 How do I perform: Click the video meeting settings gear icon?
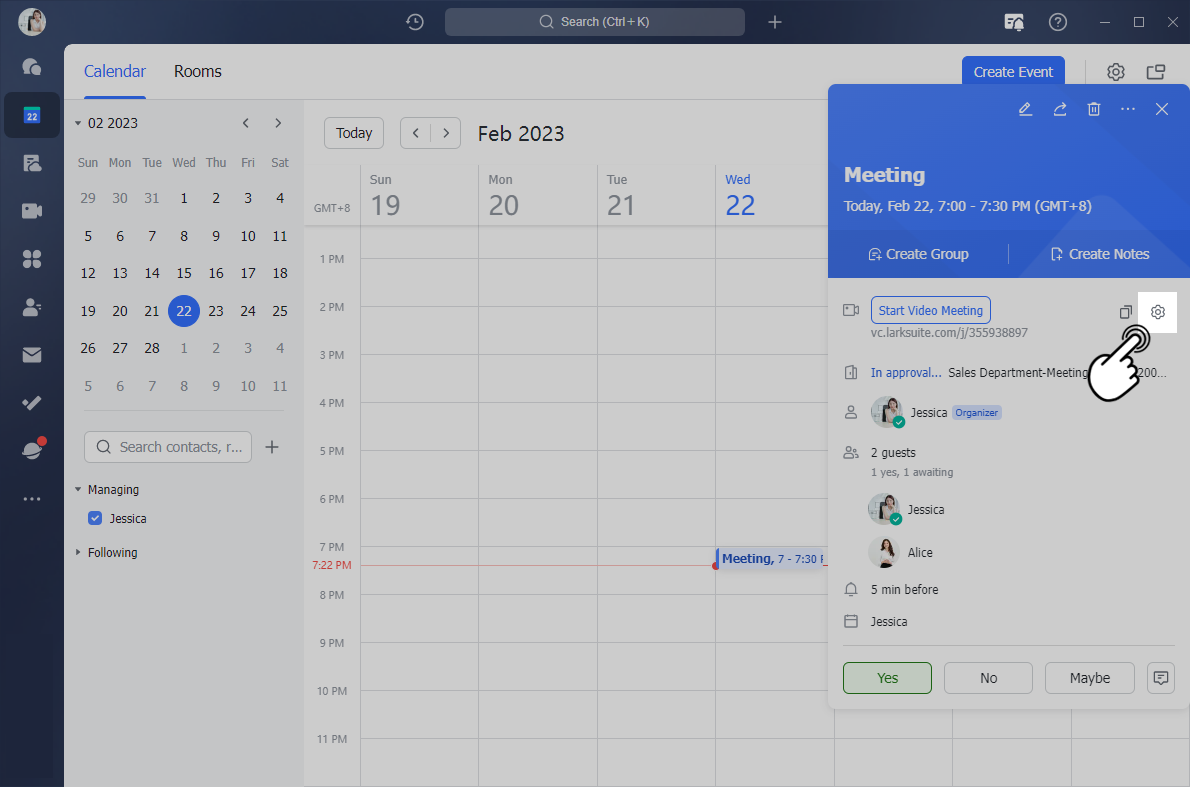tap(1158, 312)
